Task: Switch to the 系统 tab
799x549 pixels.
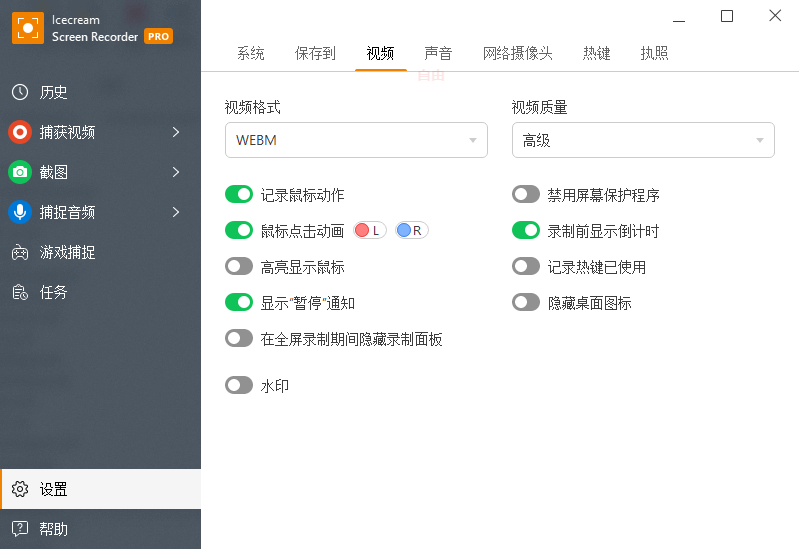Action: pos(251,53)
